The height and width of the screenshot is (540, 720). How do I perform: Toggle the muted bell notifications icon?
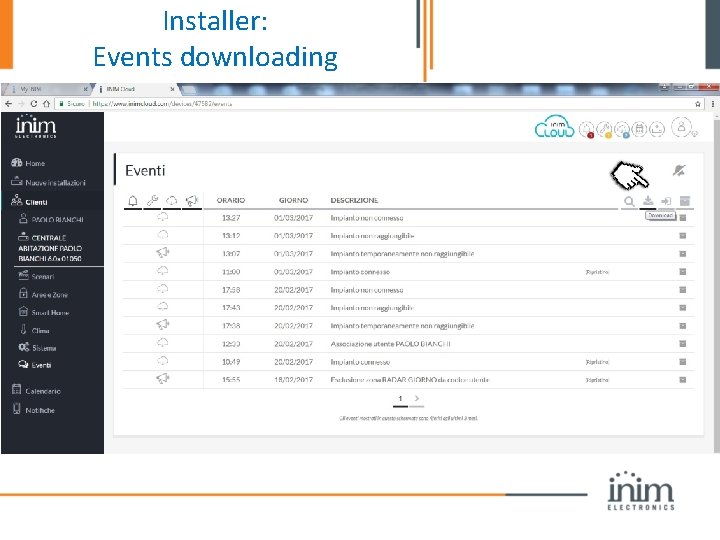point(679,170)
